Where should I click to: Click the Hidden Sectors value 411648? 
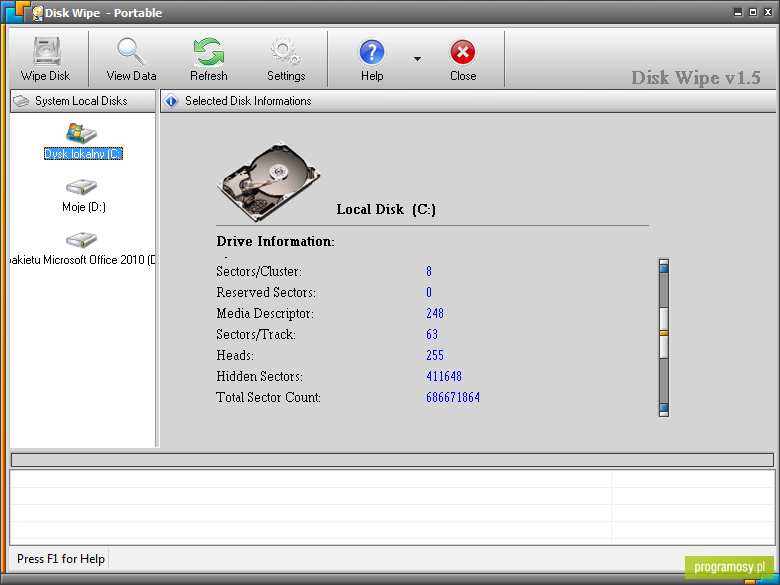click(x=444, y=377)
